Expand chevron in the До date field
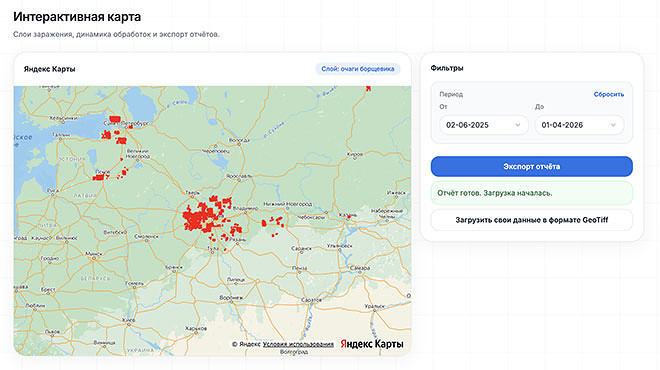 tap(613, 125)
